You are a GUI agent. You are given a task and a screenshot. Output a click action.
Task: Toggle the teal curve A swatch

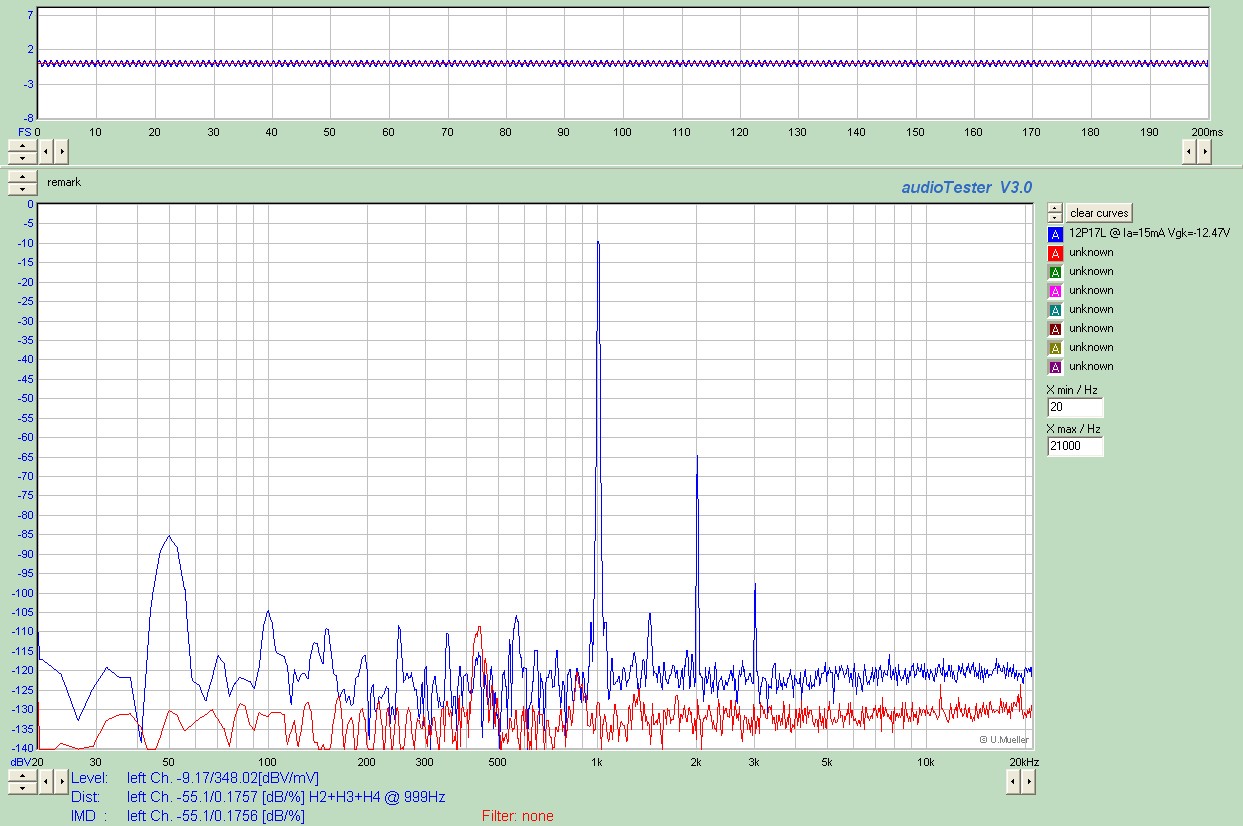pos(1054,310)
